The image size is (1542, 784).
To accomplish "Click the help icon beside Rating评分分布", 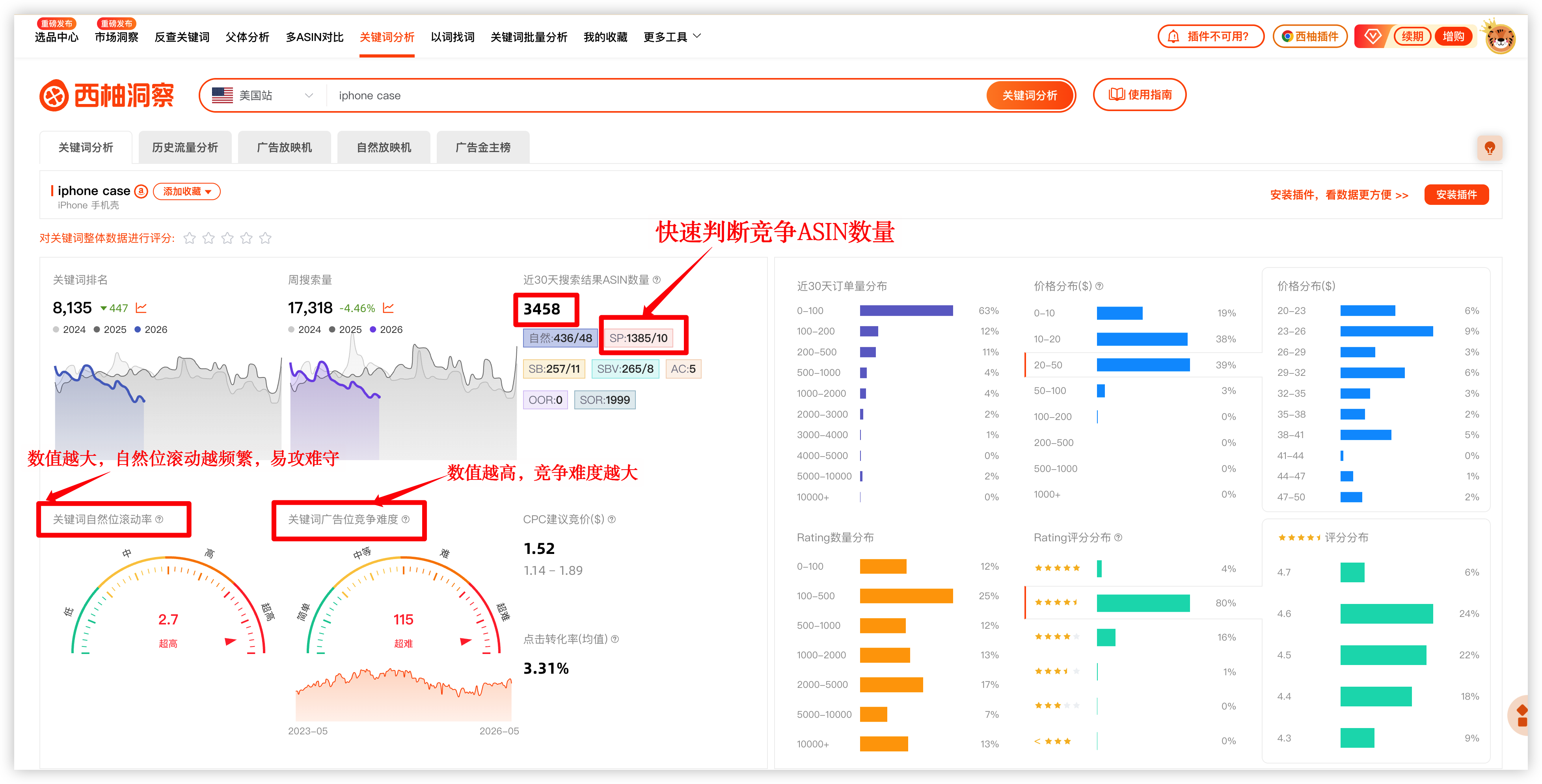I will click(x=1119, y=537).
